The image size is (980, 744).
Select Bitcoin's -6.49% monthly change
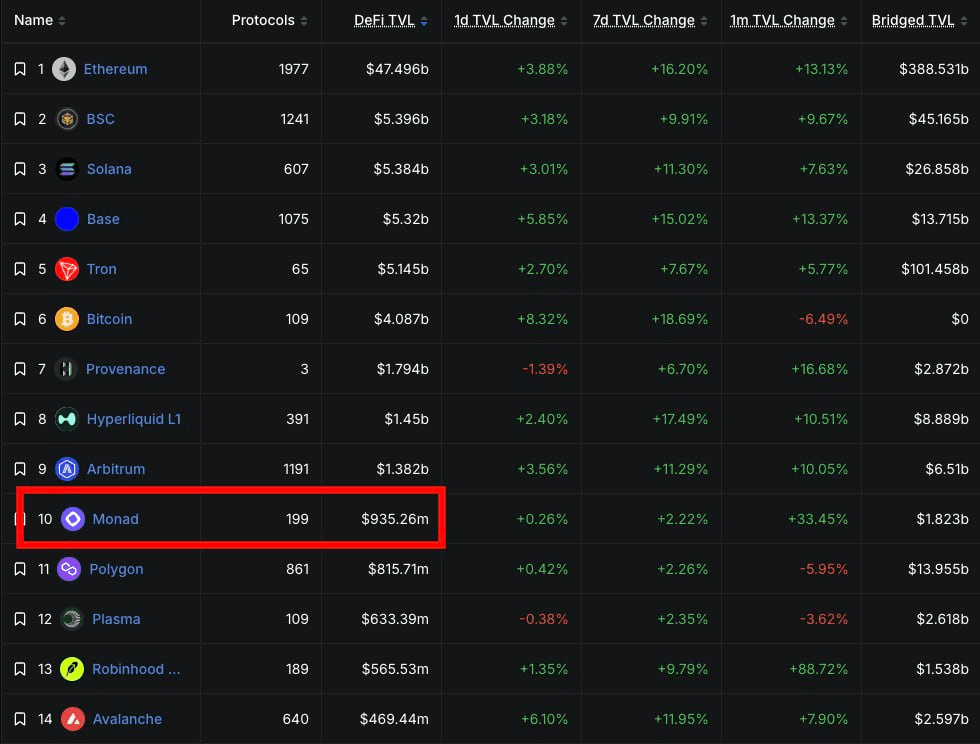coord(824,319)
